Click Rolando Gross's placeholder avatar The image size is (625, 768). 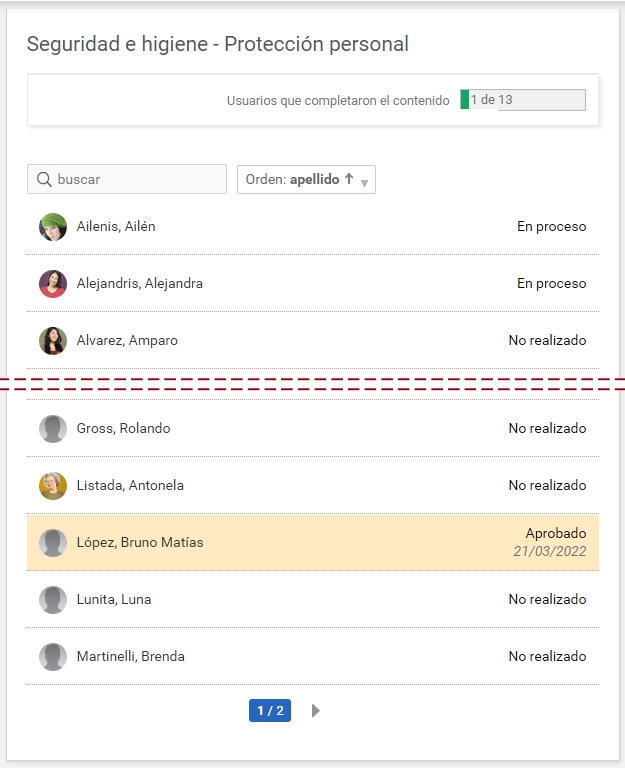[53, 429]
